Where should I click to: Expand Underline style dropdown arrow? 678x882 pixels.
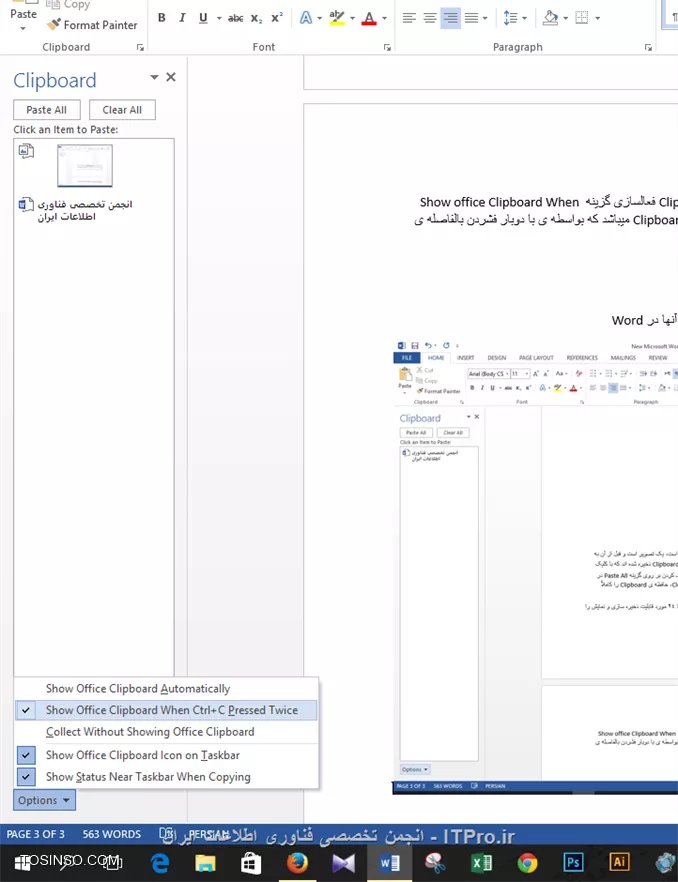[219, 18]
